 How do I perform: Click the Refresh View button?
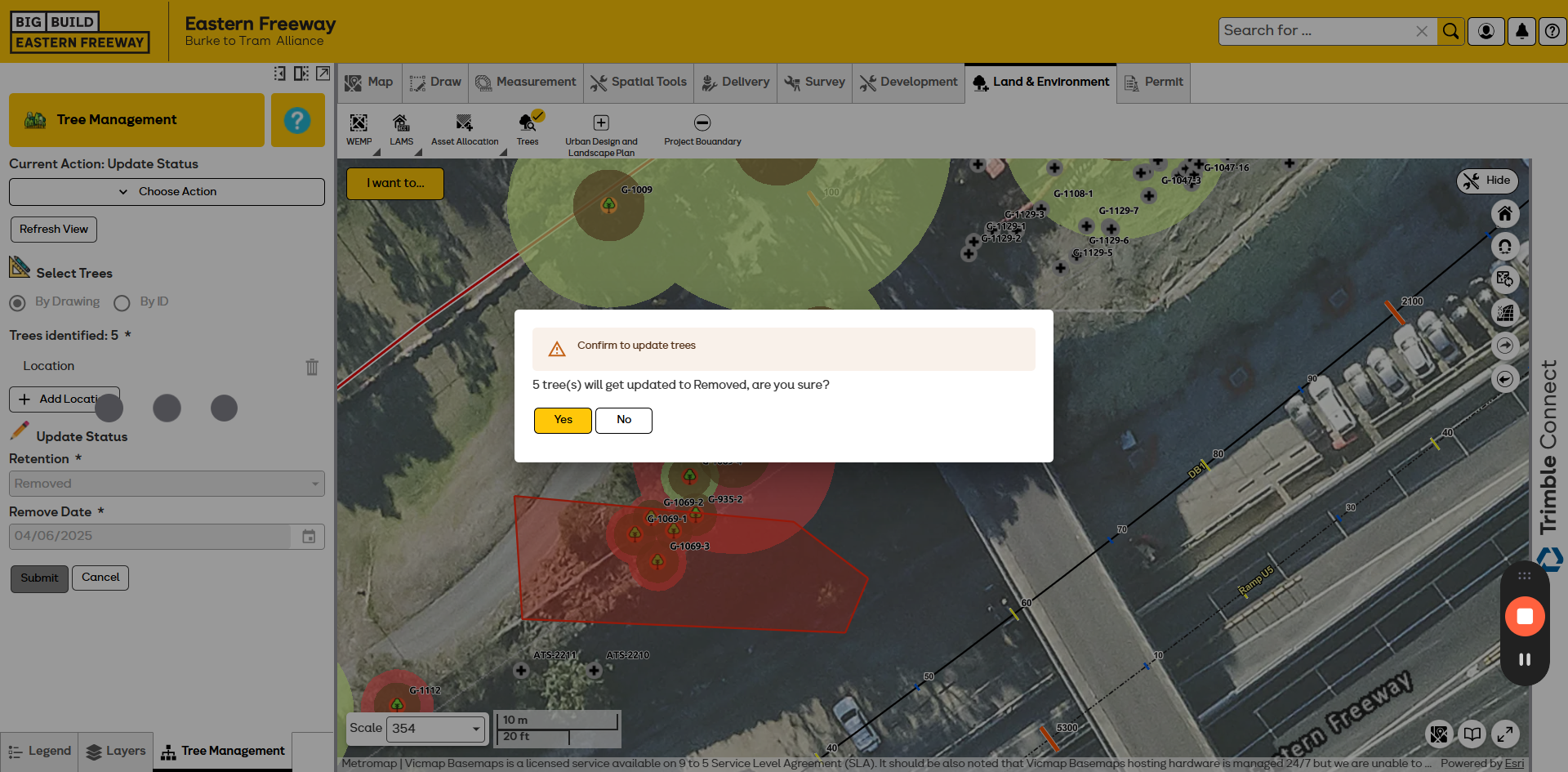[54, 230]
